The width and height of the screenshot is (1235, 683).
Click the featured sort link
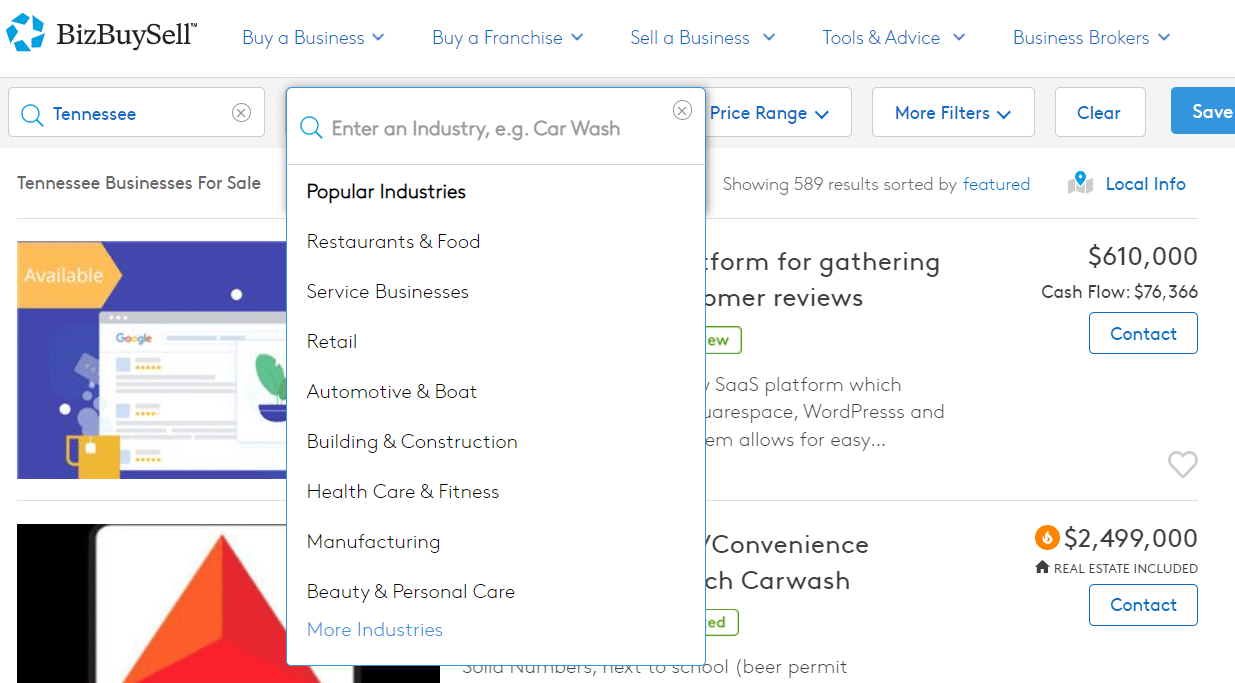[x=996, y=184]
